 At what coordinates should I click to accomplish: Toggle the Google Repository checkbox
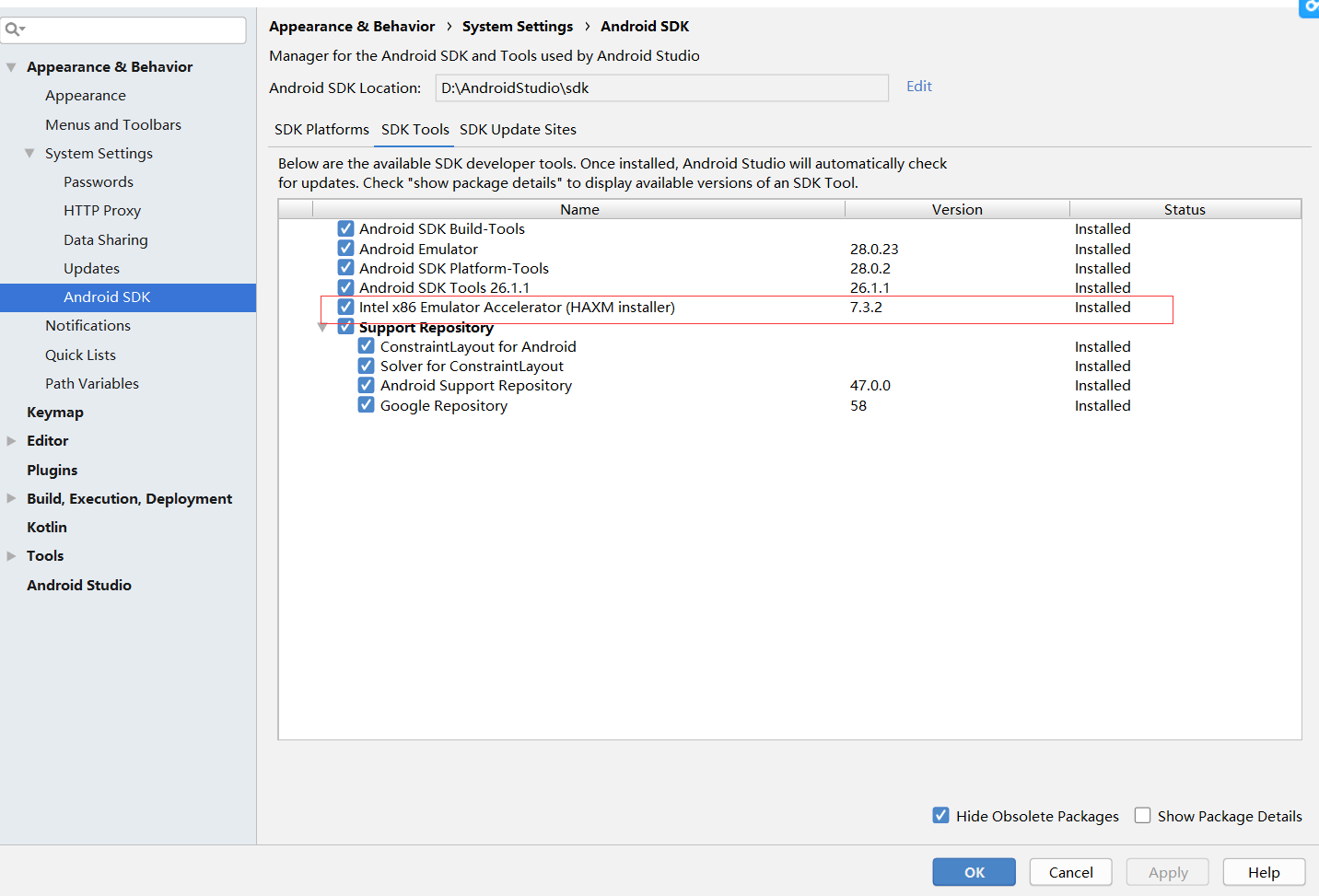tap(367, 405)
